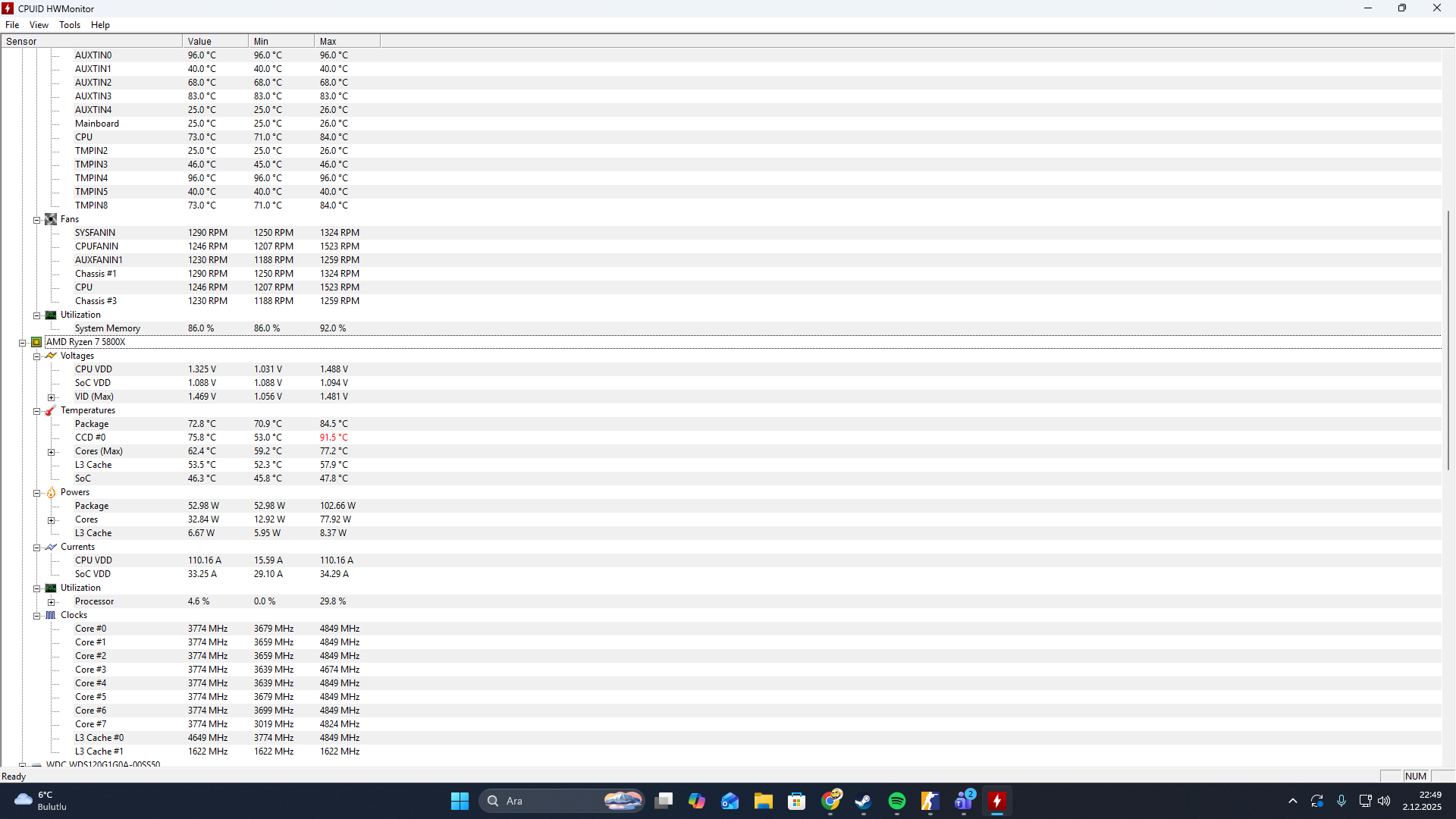The width and height of the screenshot is (1456, 819).
Task: Open Task View from the taskbar
Action: [664, 801]
